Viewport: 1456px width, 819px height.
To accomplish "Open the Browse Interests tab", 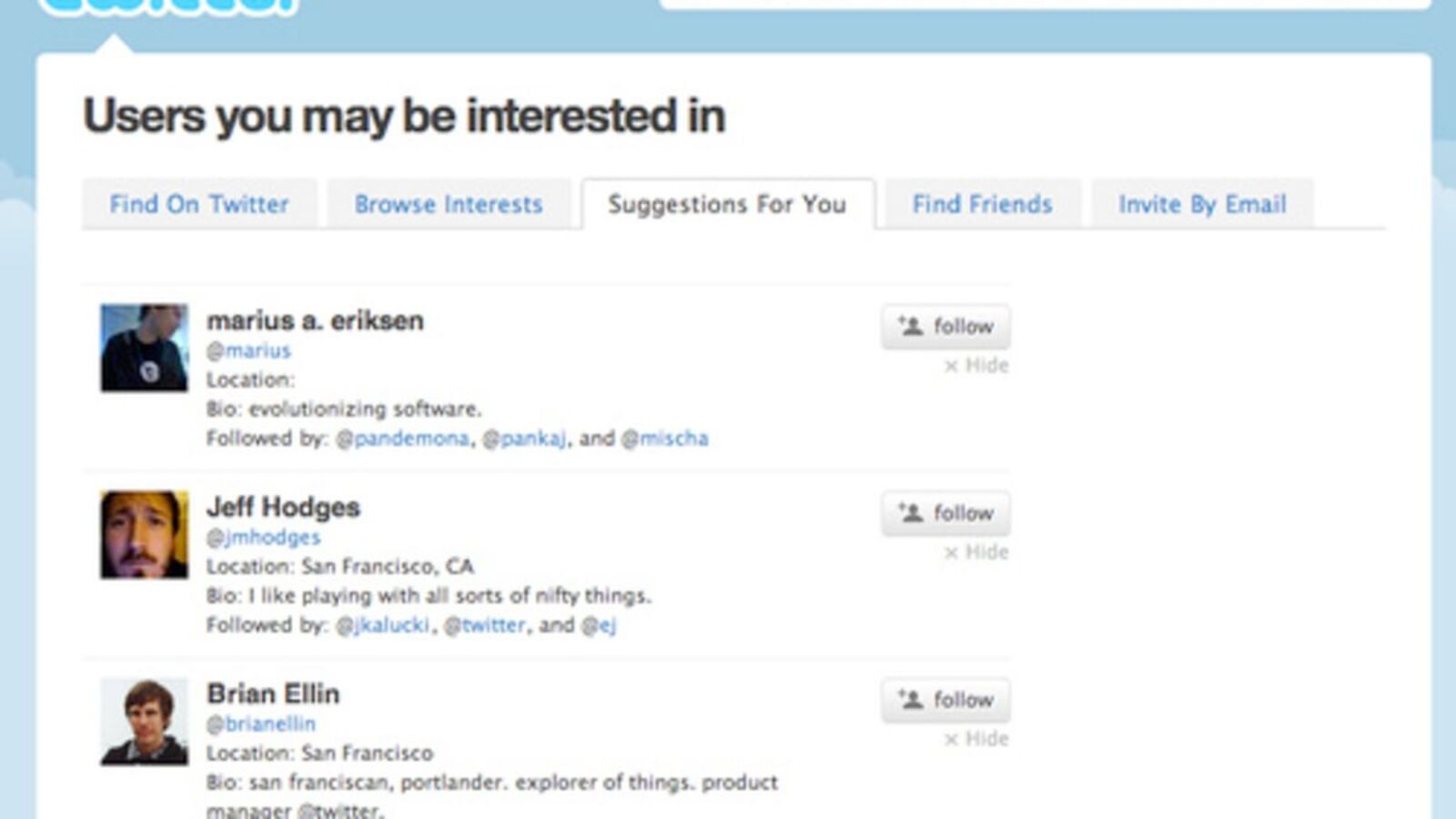I will pyautogui.click(x=449, y=204).
